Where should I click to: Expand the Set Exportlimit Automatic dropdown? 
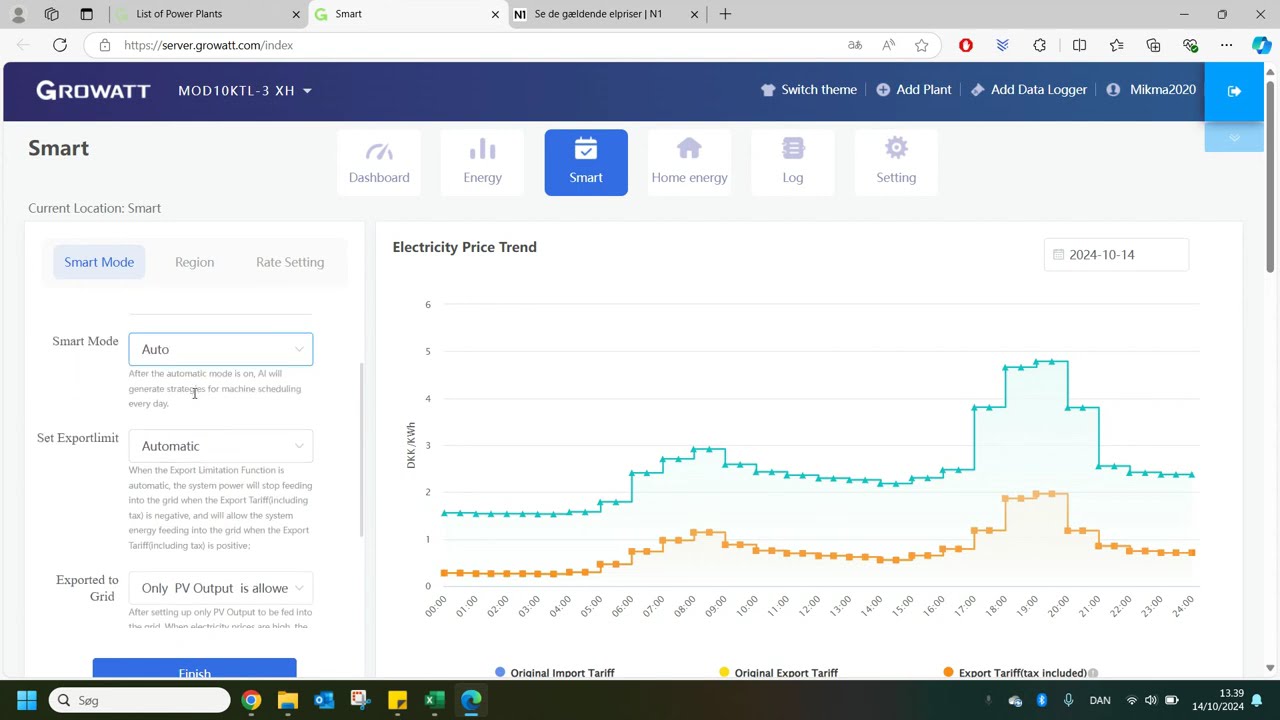(x=221, y=446)
